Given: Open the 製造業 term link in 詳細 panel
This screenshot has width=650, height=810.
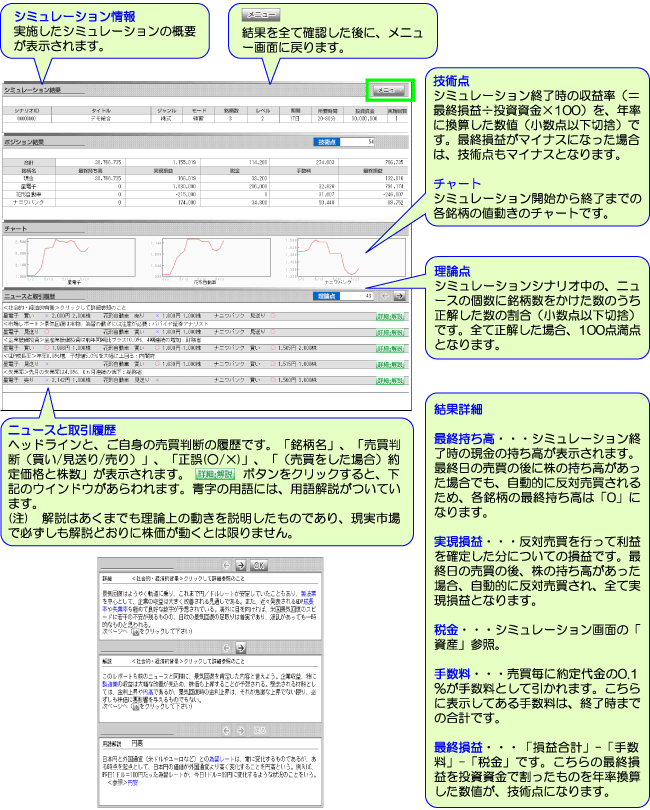Looking at the screenshot, I should click(308, 594).
